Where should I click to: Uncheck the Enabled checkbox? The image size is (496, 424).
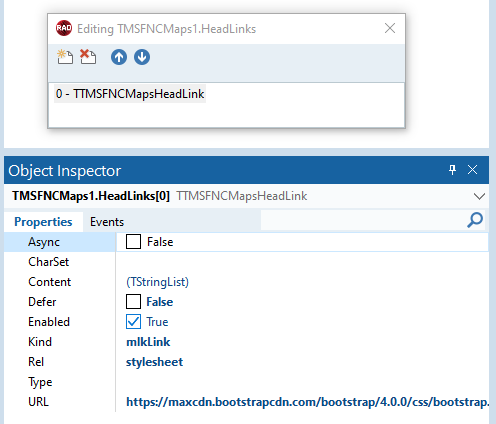(x=133, y=322)
